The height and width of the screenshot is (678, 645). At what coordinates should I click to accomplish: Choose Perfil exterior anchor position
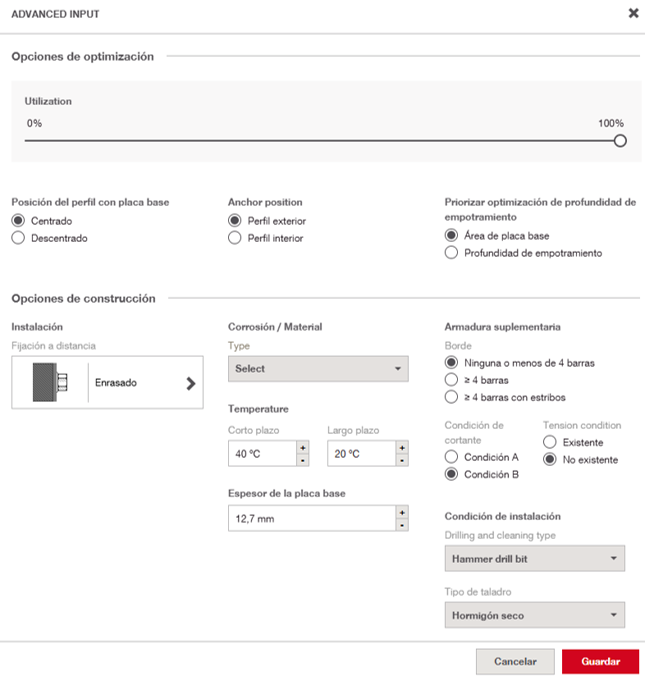tap(235, 221)
